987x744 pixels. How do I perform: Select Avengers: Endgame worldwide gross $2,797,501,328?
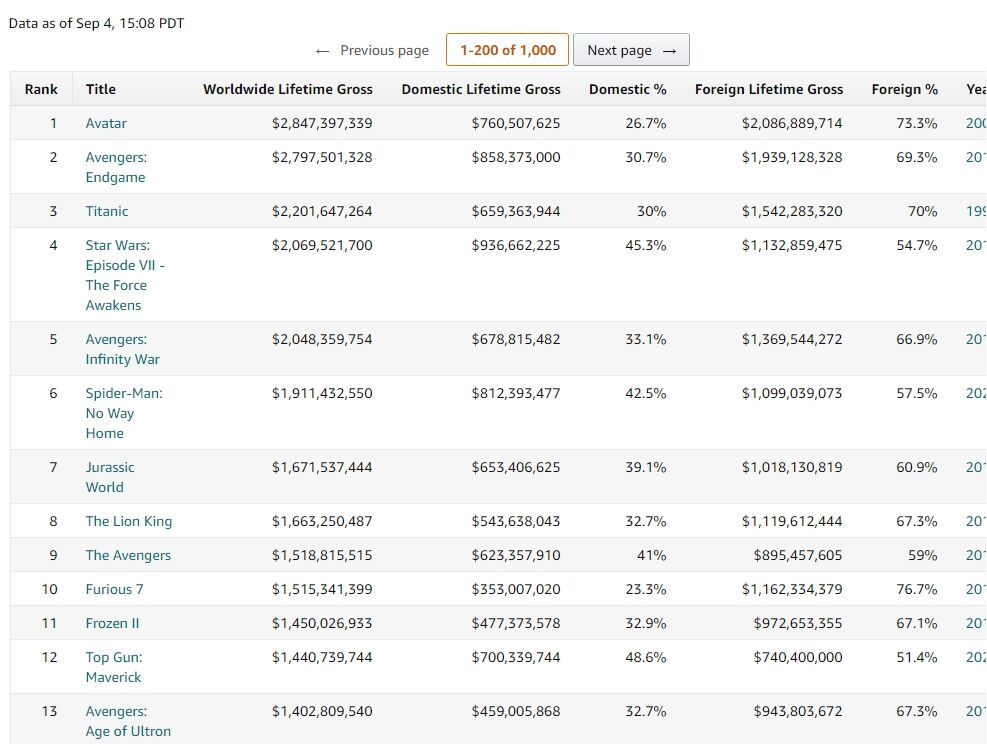322,157
